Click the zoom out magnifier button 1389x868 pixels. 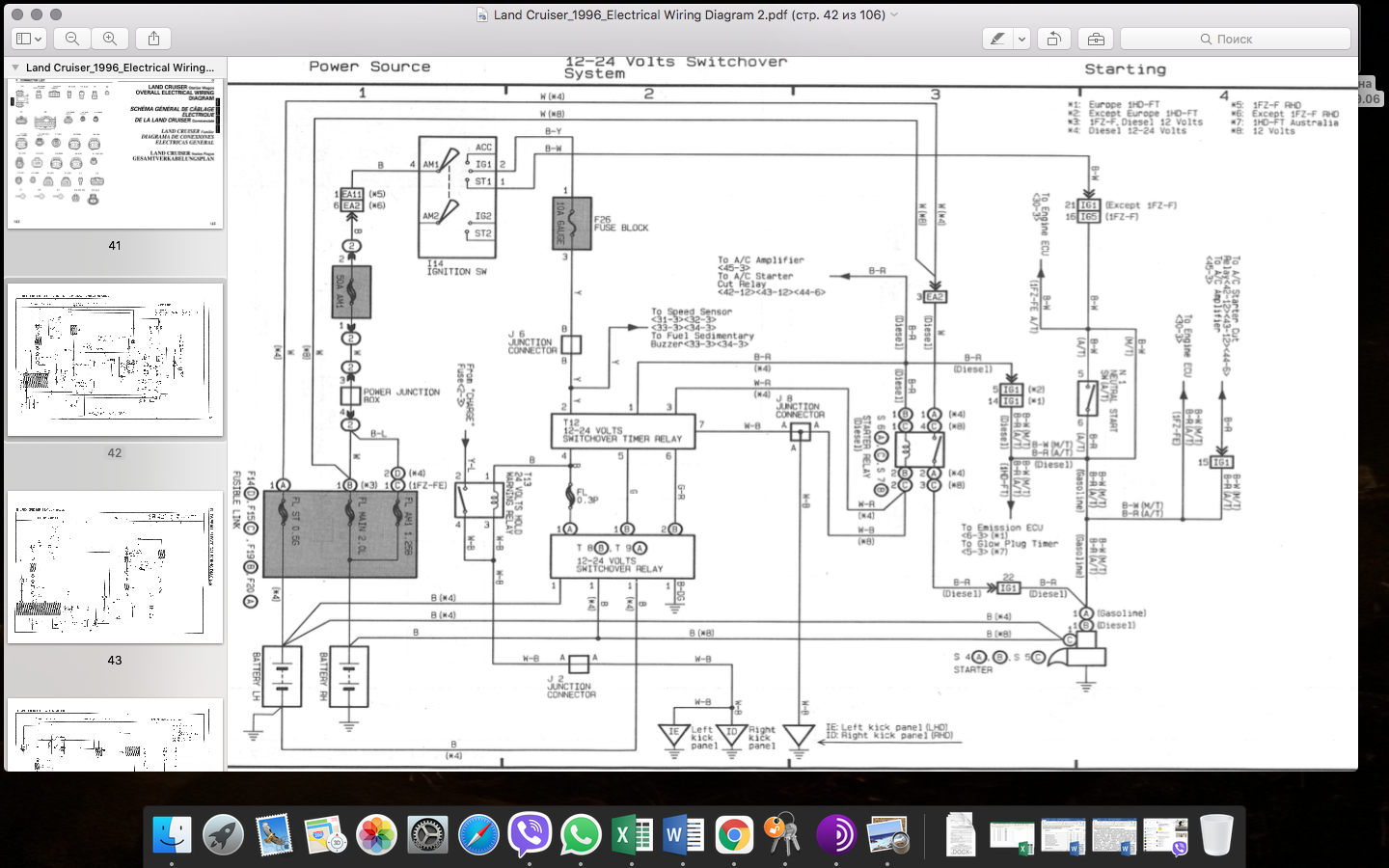point(72,39)
